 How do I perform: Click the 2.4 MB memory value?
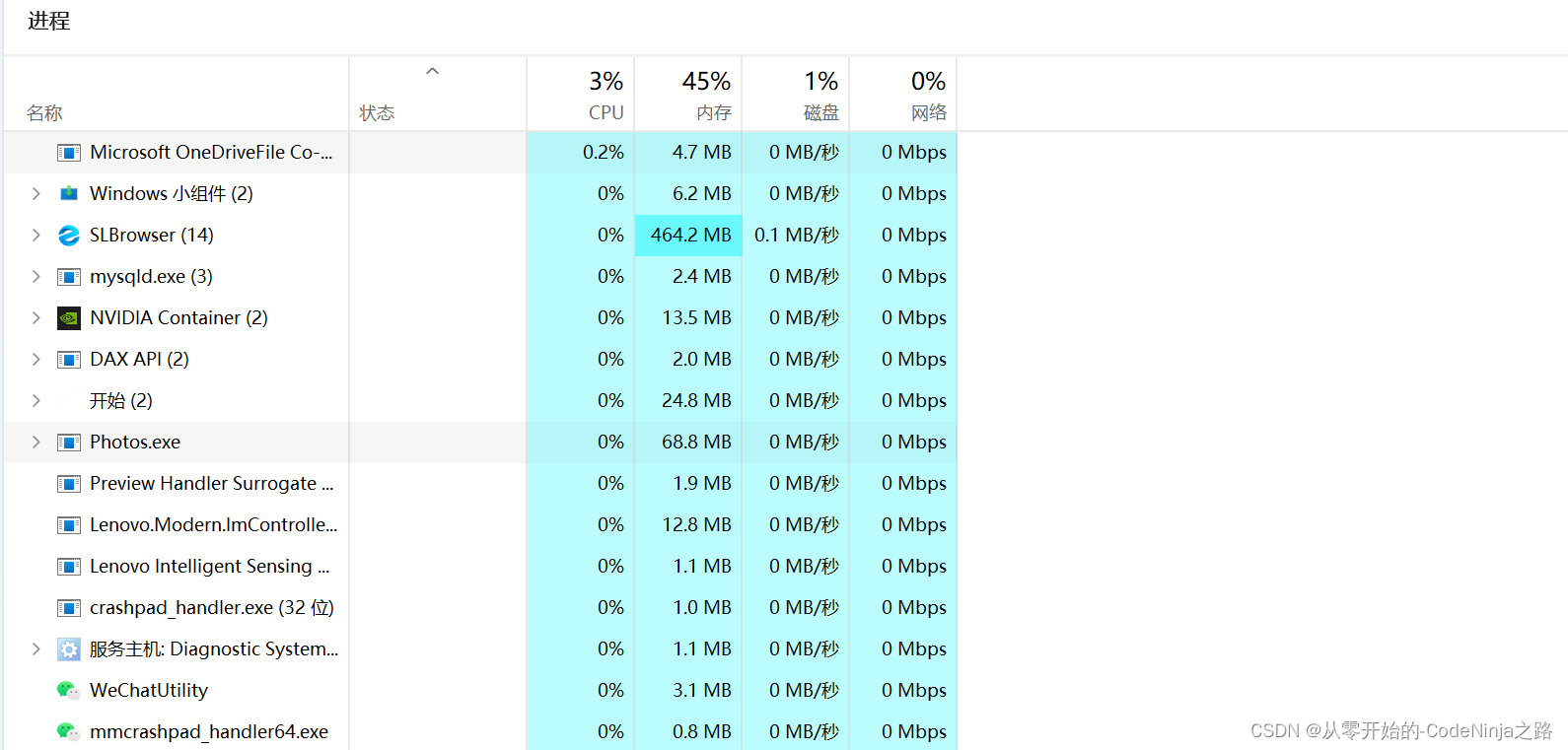[701, 277]
